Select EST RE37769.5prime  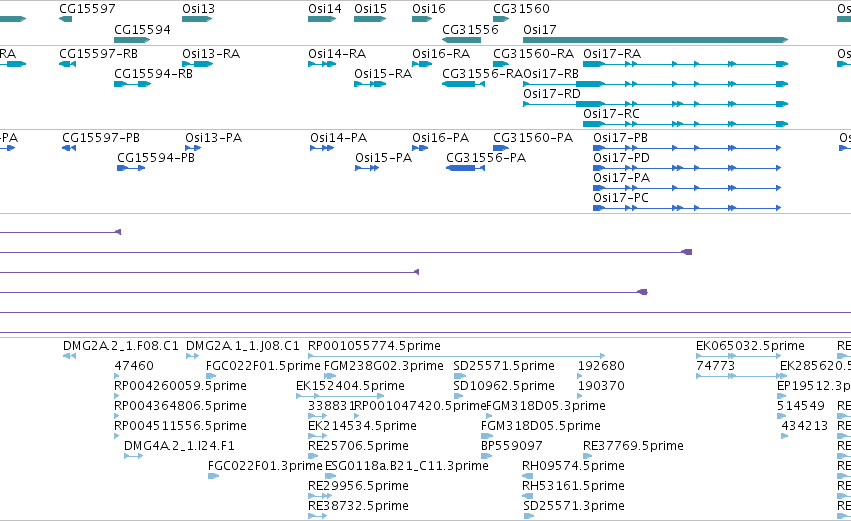click(x=633, y=447)
